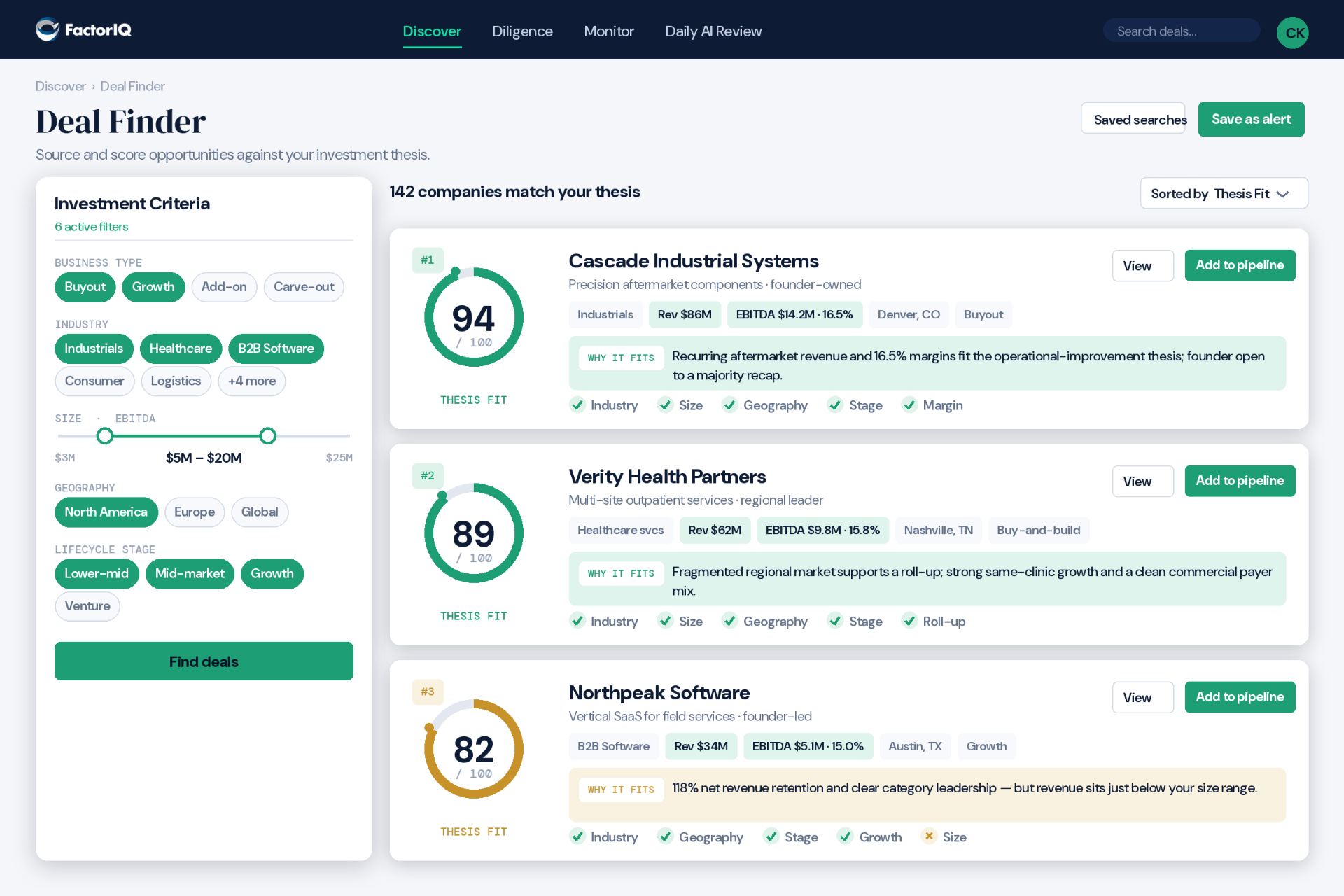This screenshot has height=896, width=1344.
Task: Expand the +4 more industries chip
Action: coord(252,381)
